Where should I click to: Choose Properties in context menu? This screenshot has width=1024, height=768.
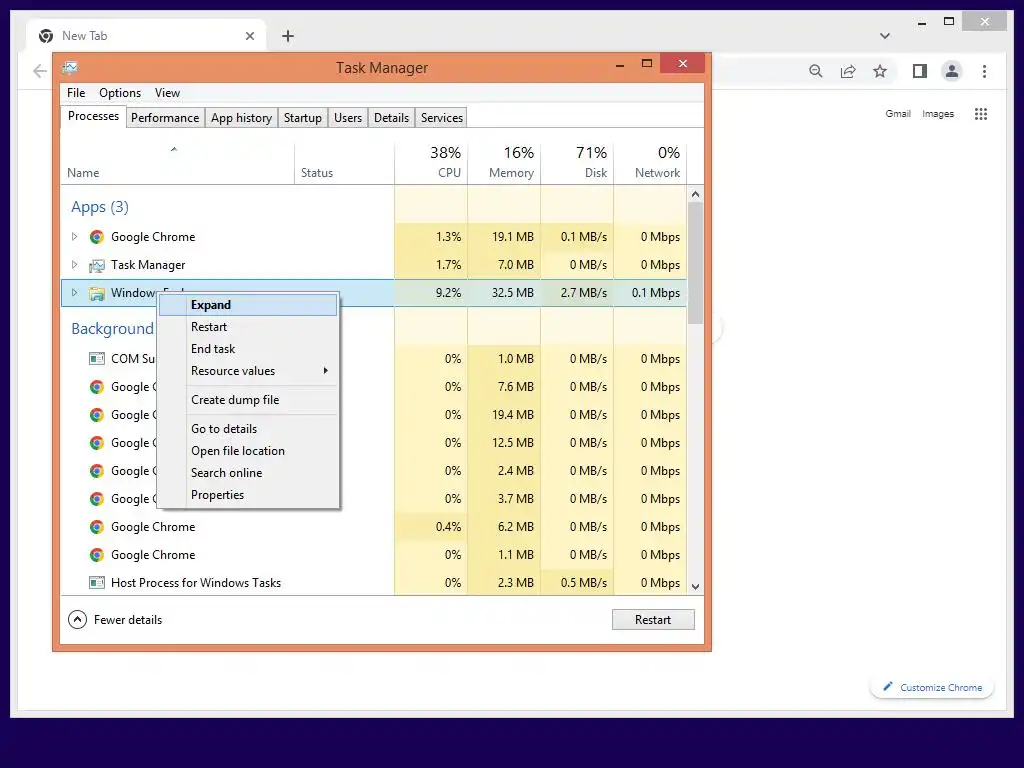click(248, 495)
